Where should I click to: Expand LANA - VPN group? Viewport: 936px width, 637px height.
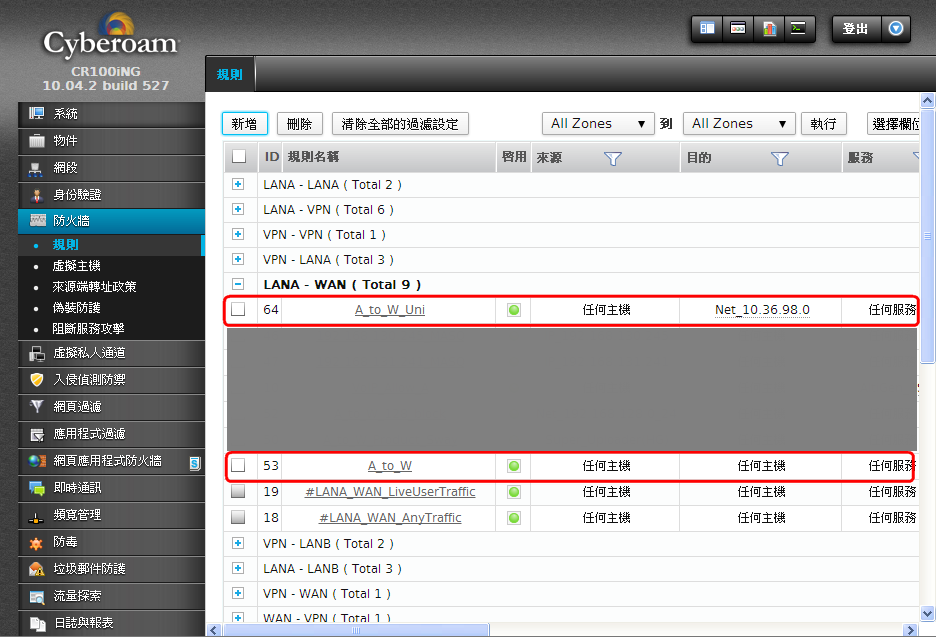(x=238, y=210)
